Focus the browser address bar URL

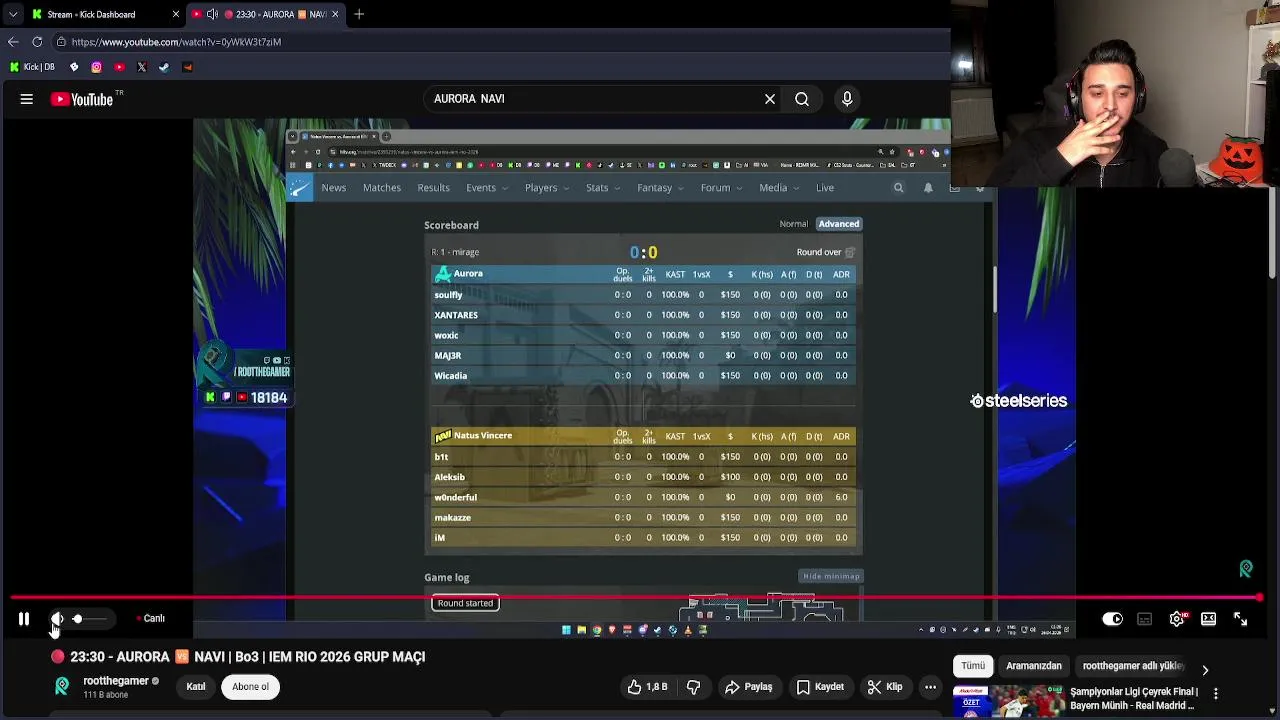(x=176, y=42)
